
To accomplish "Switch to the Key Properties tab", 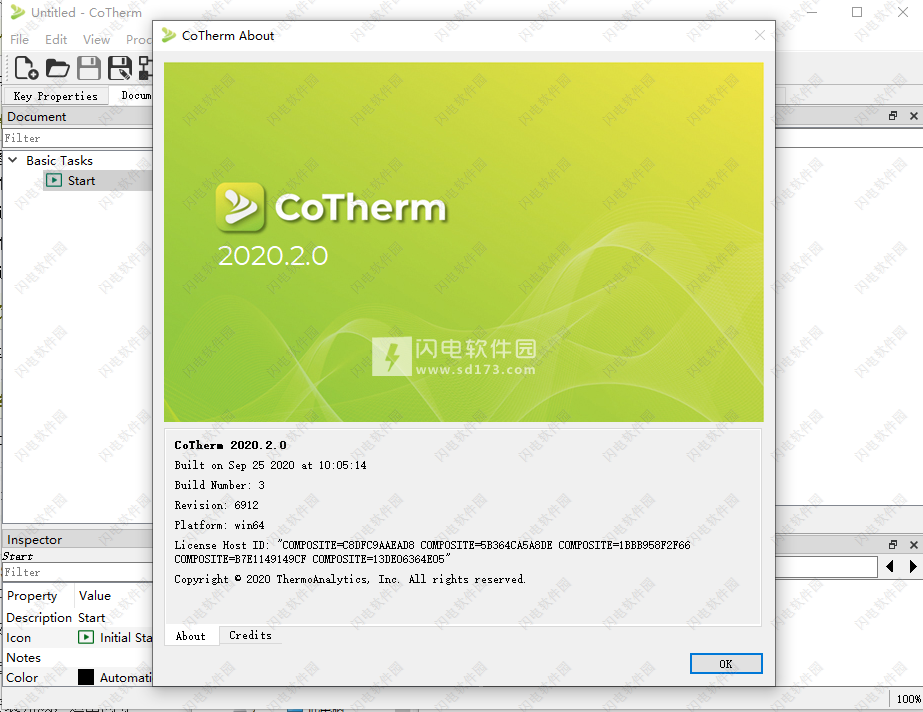I will coord(56,96).
